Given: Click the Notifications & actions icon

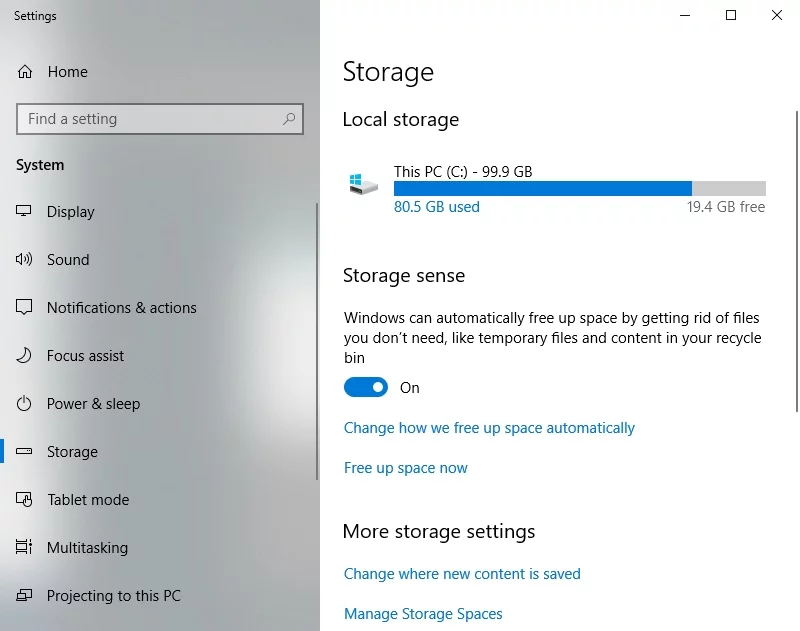Looking at the screenshot, I should 25,308.
